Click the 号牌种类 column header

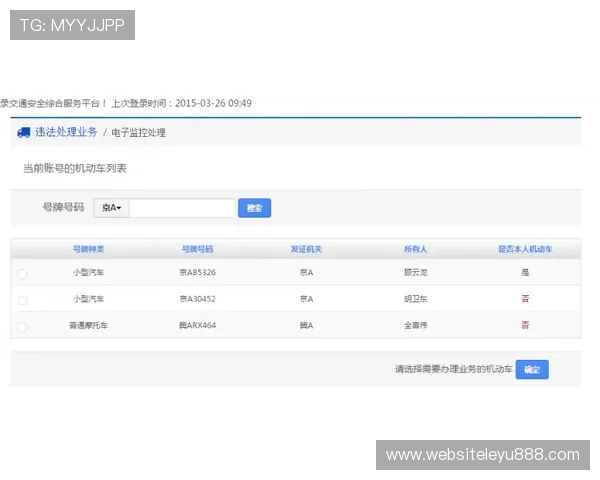88,249
